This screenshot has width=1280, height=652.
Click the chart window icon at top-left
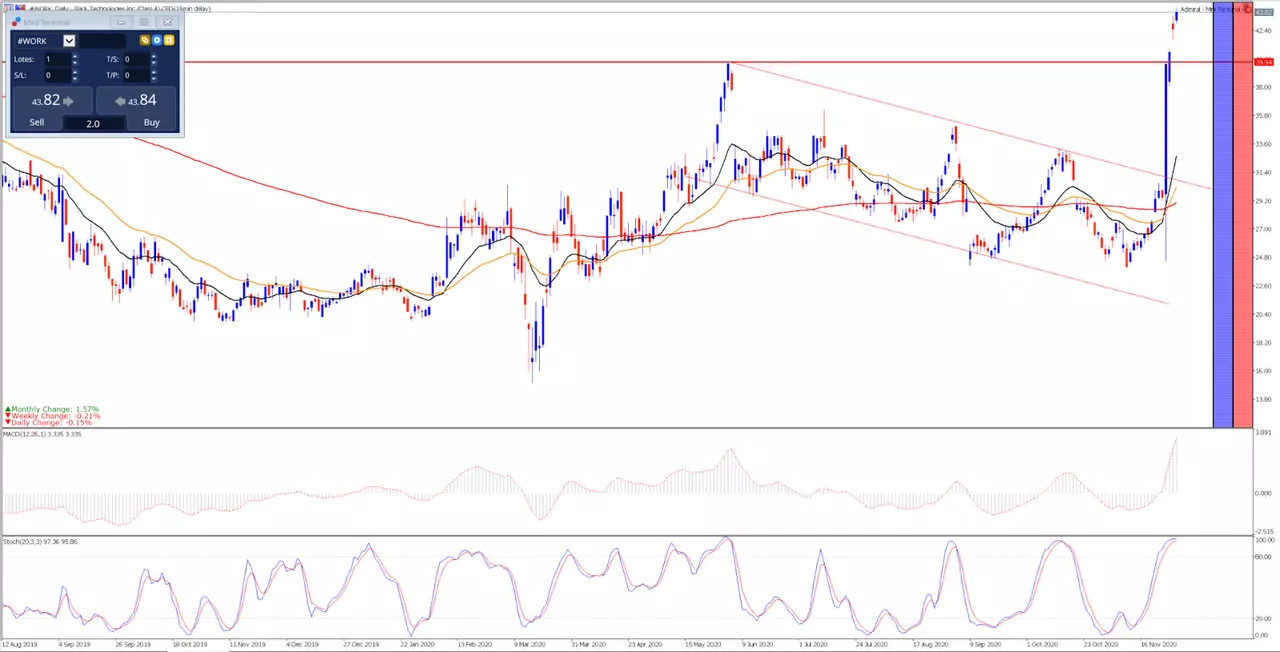coord(8,7)
